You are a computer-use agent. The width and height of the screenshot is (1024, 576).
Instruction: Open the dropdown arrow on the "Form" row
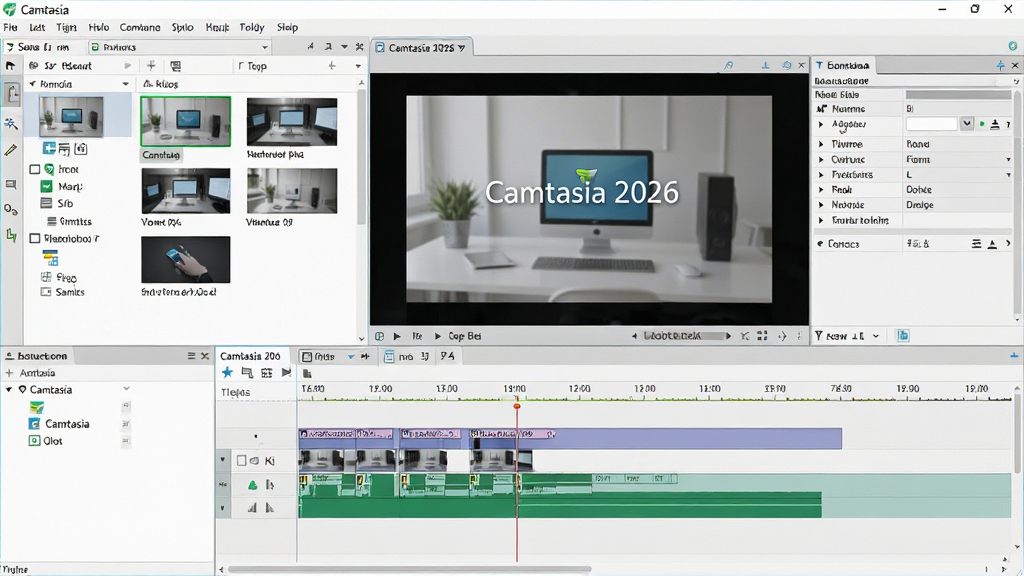(x=1008, y=159)
